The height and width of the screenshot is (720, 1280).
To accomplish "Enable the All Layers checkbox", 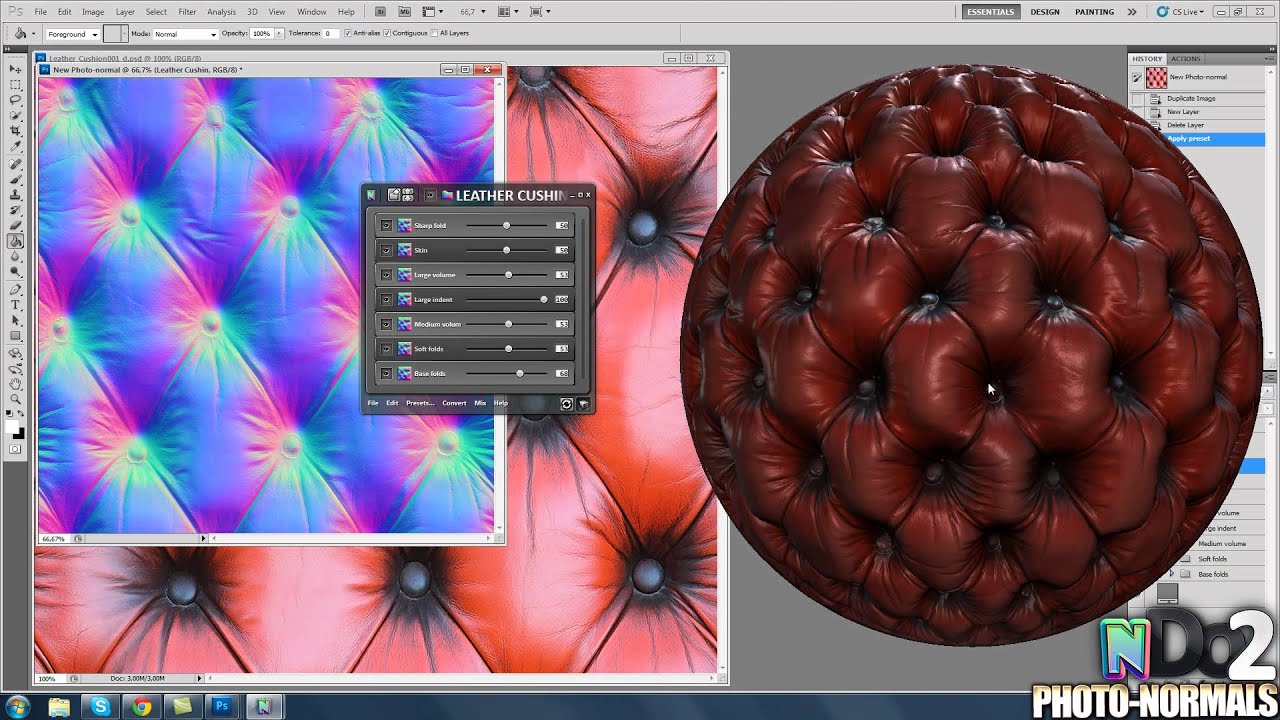I will [435, 33].
